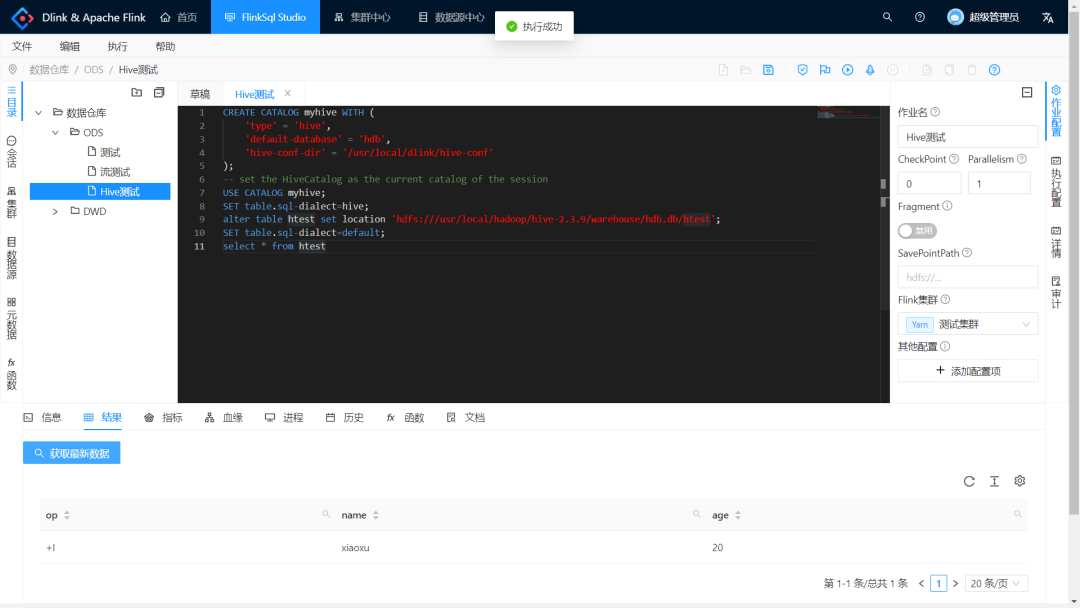Click the search icon in op column header
This screenshot has width=1080, height=608.
pos(326,514)
